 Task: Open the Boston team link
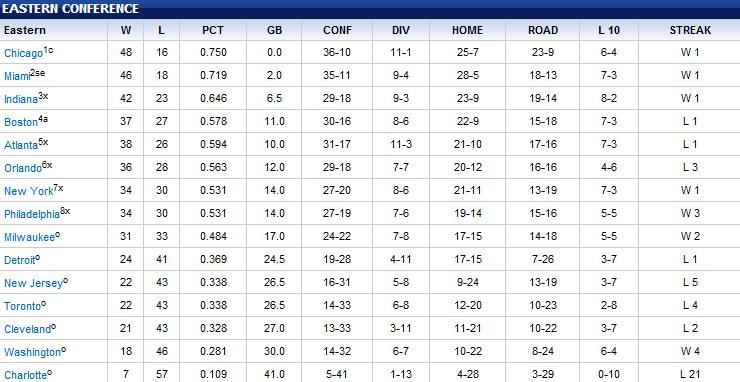tap(21, 122)
